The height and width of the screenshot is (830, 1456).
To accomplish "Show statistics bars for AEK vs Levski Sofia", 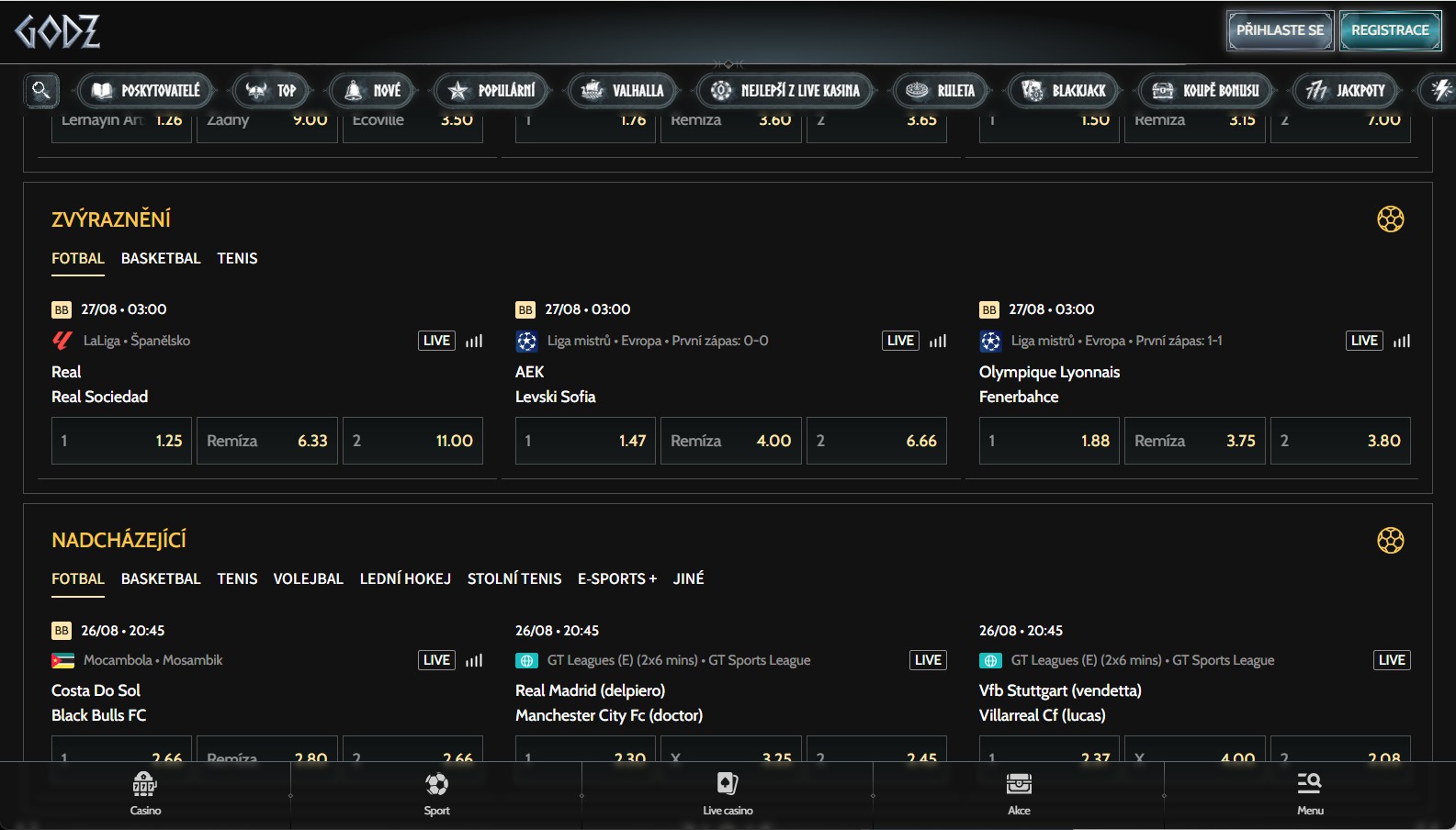I will pos(938,341).
